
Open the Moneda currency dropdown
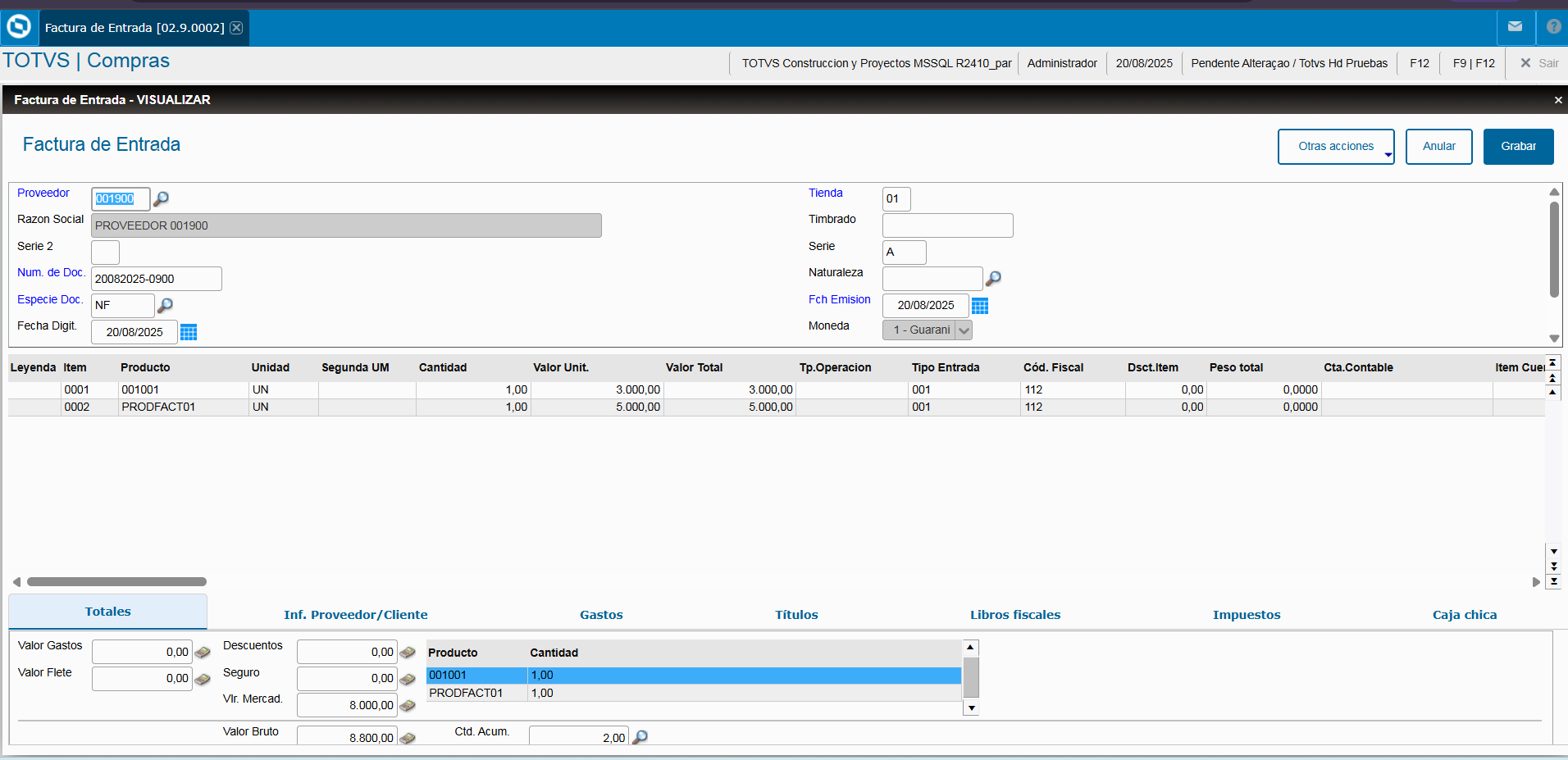(964, 330)
